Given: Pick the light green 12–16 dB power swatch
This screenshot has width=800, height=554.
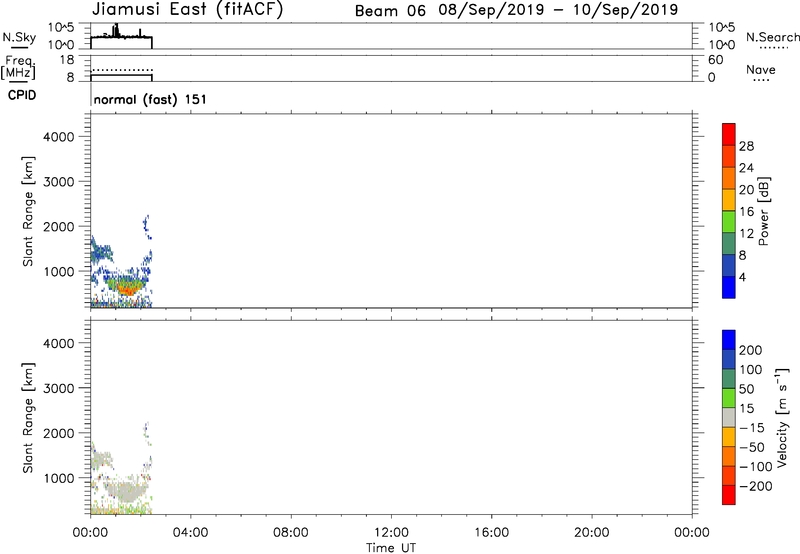Looking at the screenshot, I should [729, 222].
